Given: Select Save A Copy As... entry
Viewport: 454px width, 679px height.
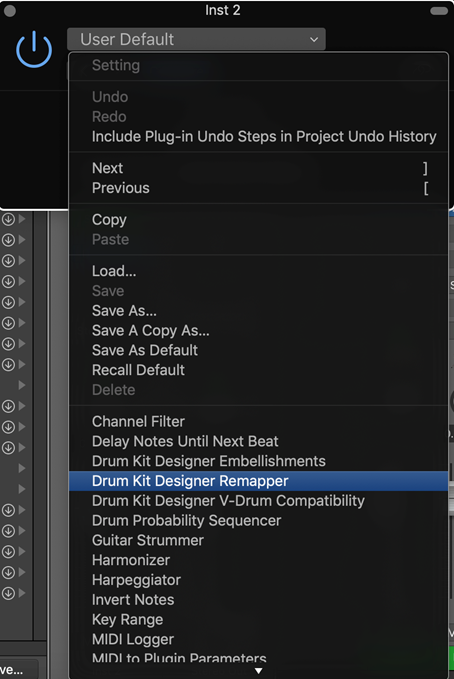Looking at the screenshot, I should click(259, 330).
